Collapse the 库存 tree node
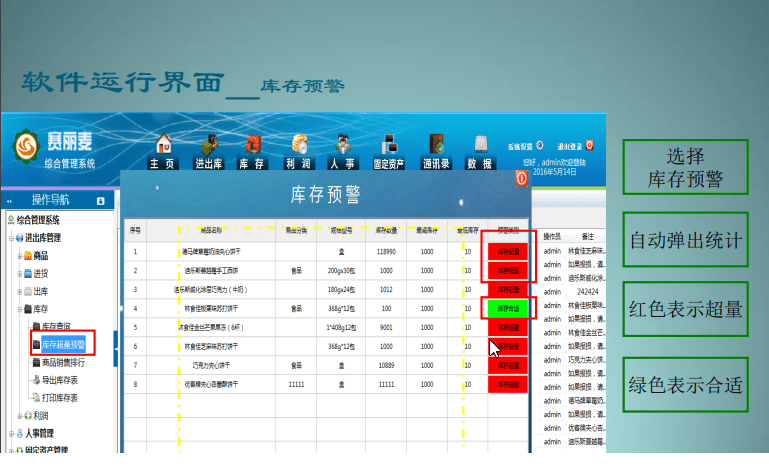 point(20,309)
